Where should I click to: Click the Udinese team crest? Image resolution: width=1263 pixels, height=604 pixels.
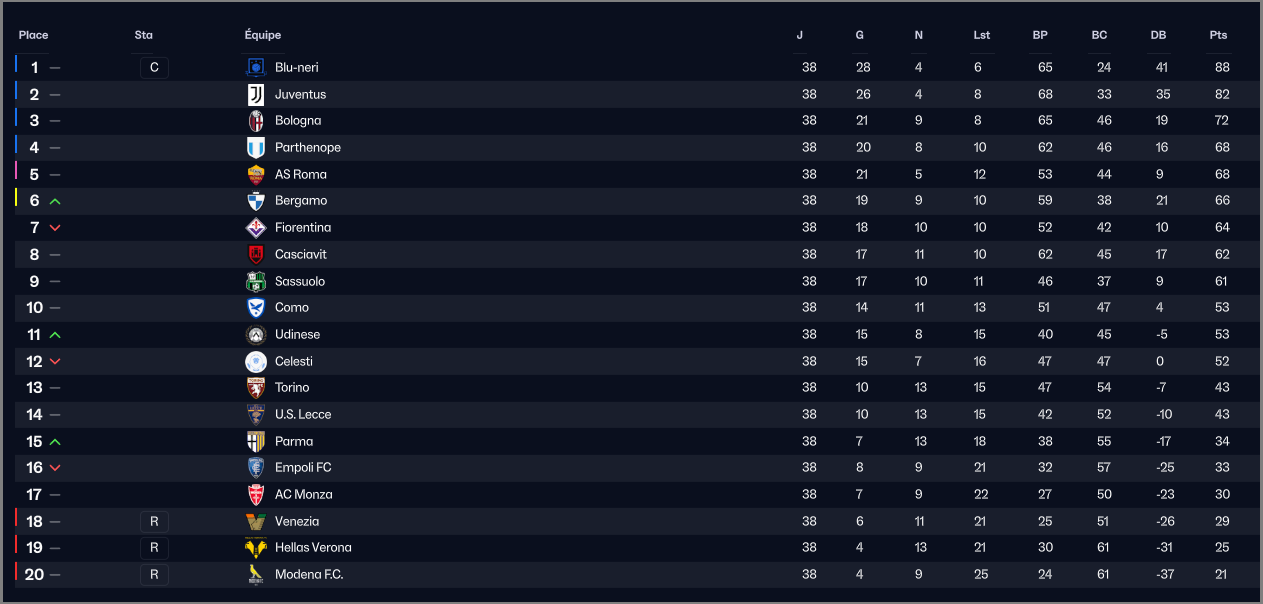256,334
